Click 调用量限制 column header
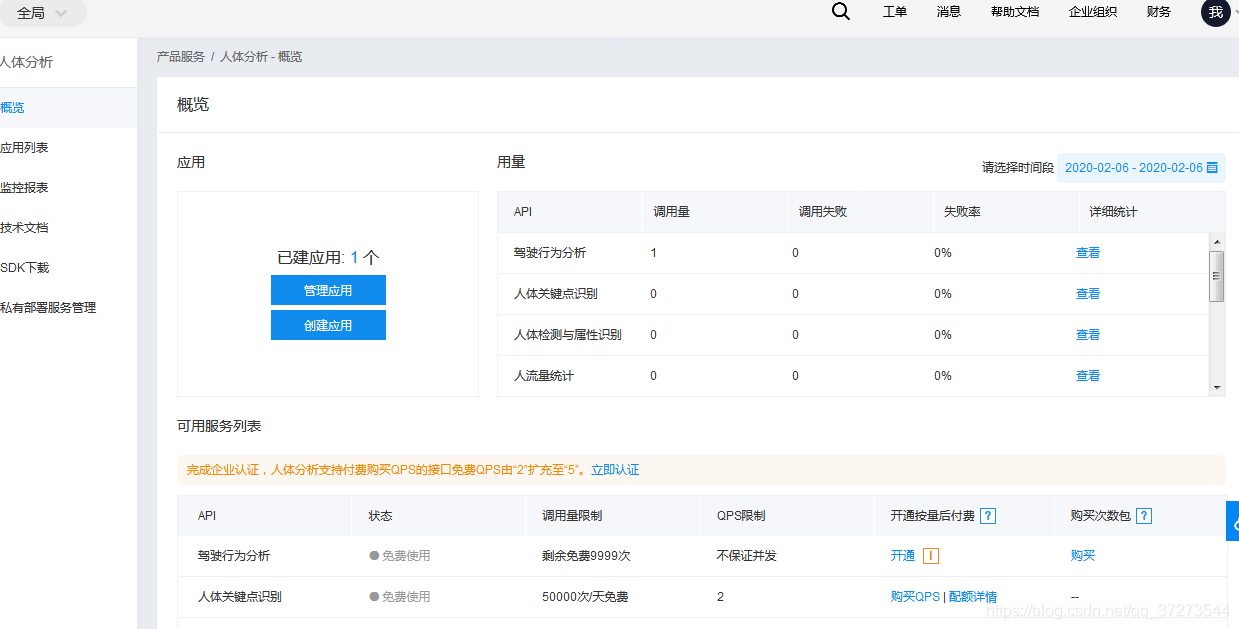1239x629 pixels. click(572, 516)
